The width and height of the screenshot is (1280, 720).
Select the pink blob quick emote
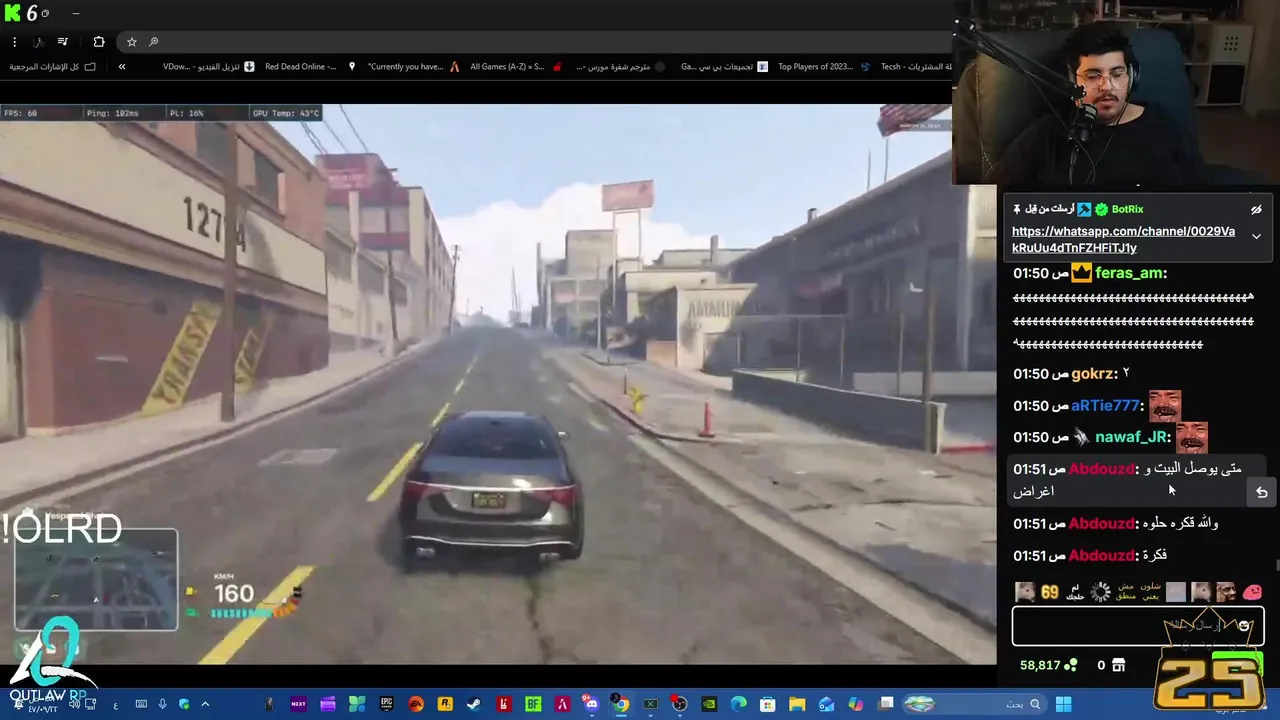pos(1252,592)
